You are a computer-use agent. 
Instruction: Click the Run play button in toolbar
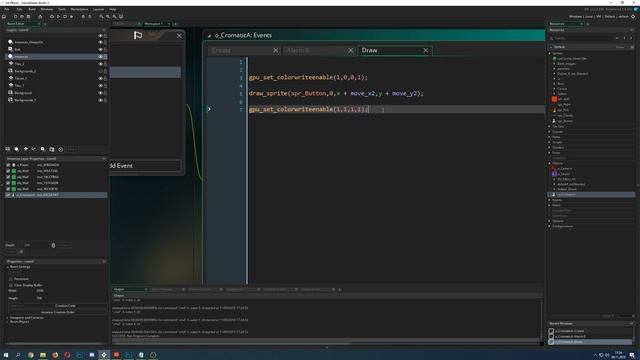click(x=58, y=17)
